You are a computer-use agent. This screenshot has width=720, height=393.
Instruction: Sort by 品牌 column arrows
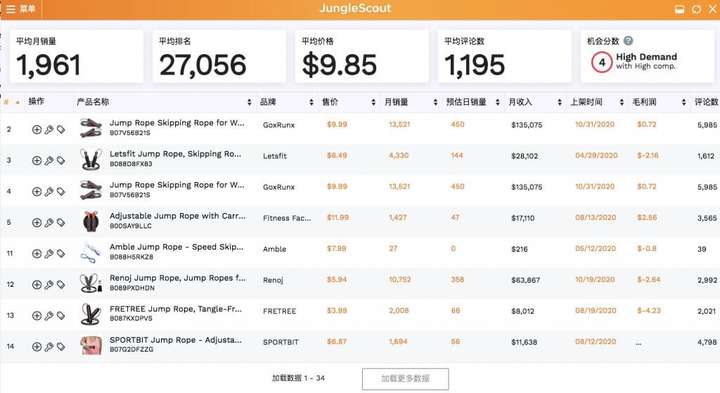tap(311, 102)
